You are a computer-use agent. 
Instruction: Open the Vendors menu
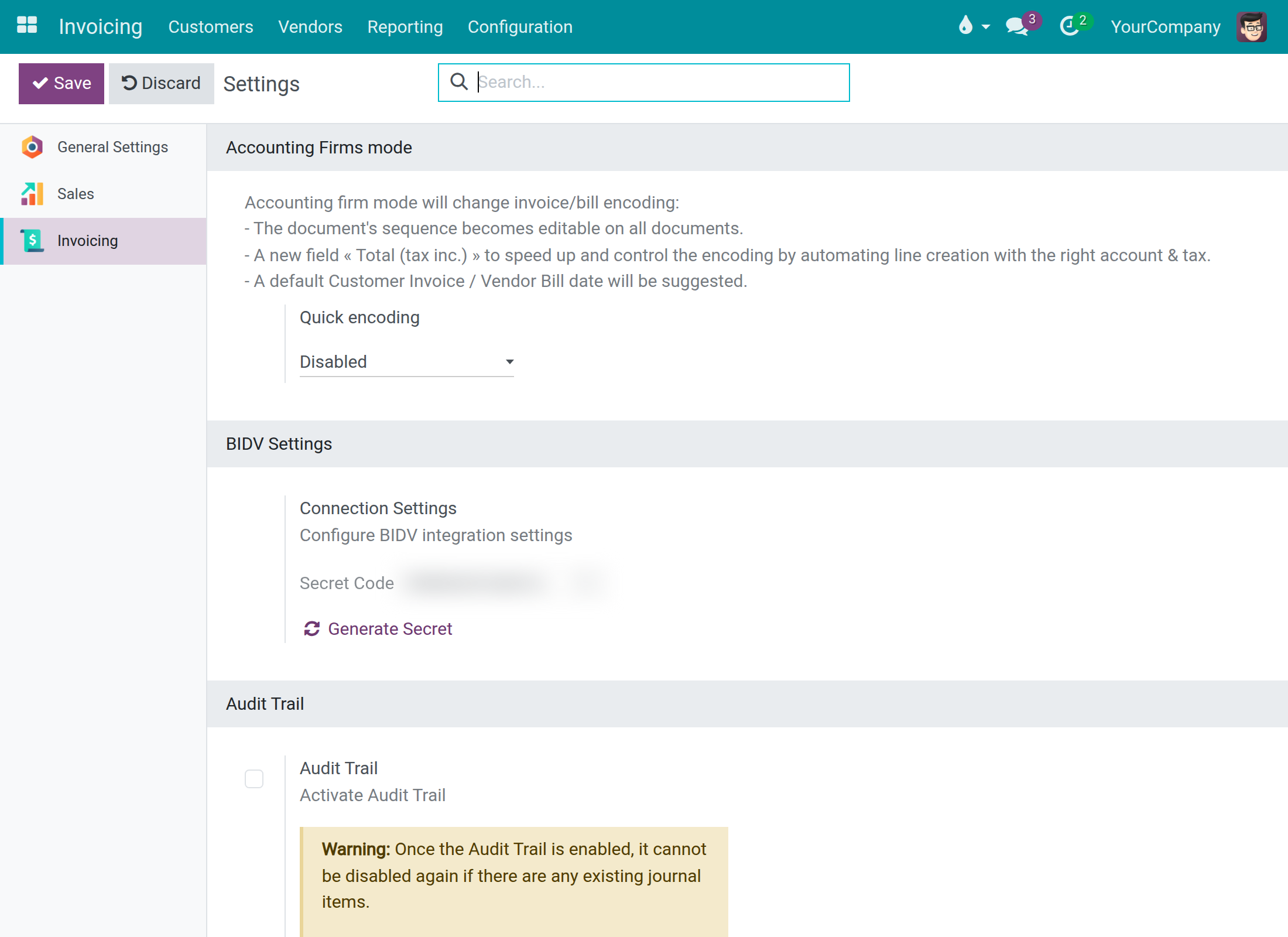click(310, 27)
